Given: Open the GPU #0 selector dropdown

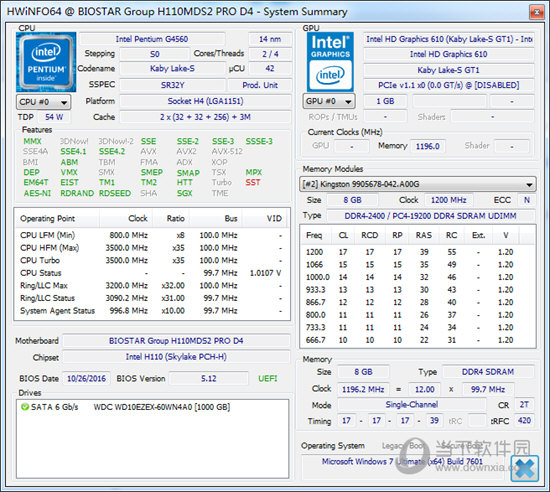Looking at the screenshot, I should pos(329,101).
